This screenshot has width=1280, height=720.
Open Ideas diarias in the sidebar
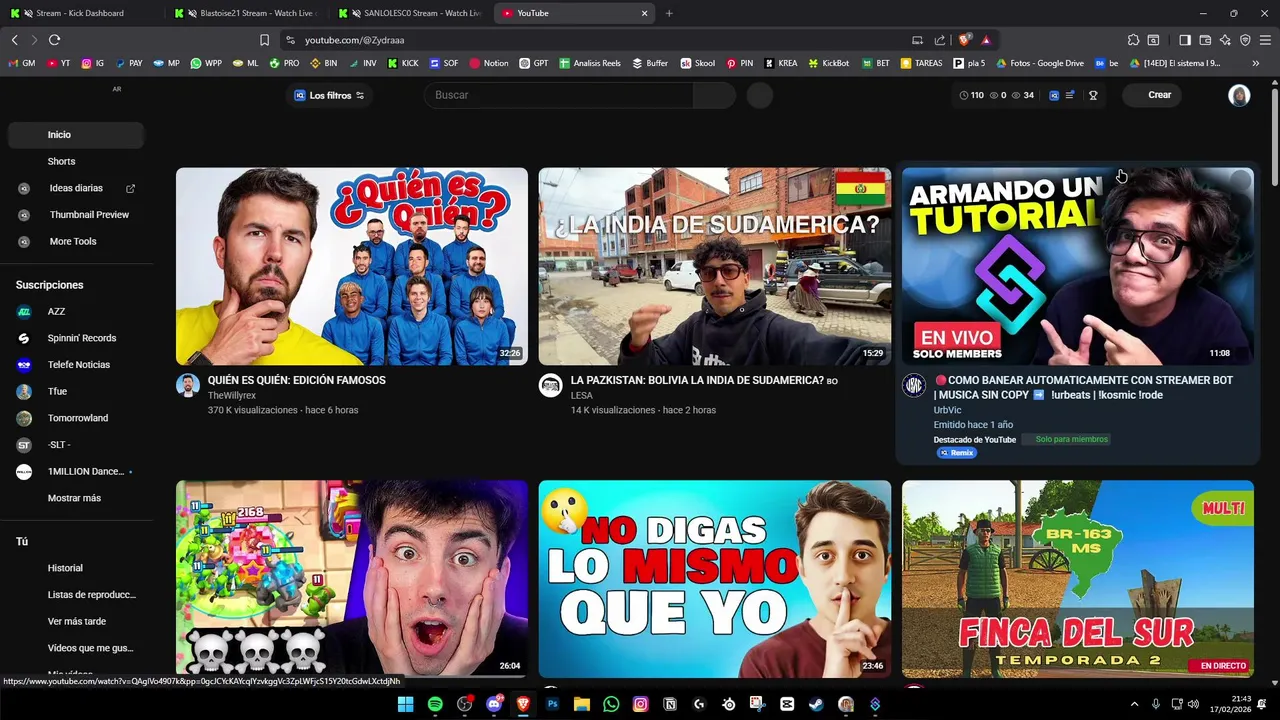[x=76, y=188]
